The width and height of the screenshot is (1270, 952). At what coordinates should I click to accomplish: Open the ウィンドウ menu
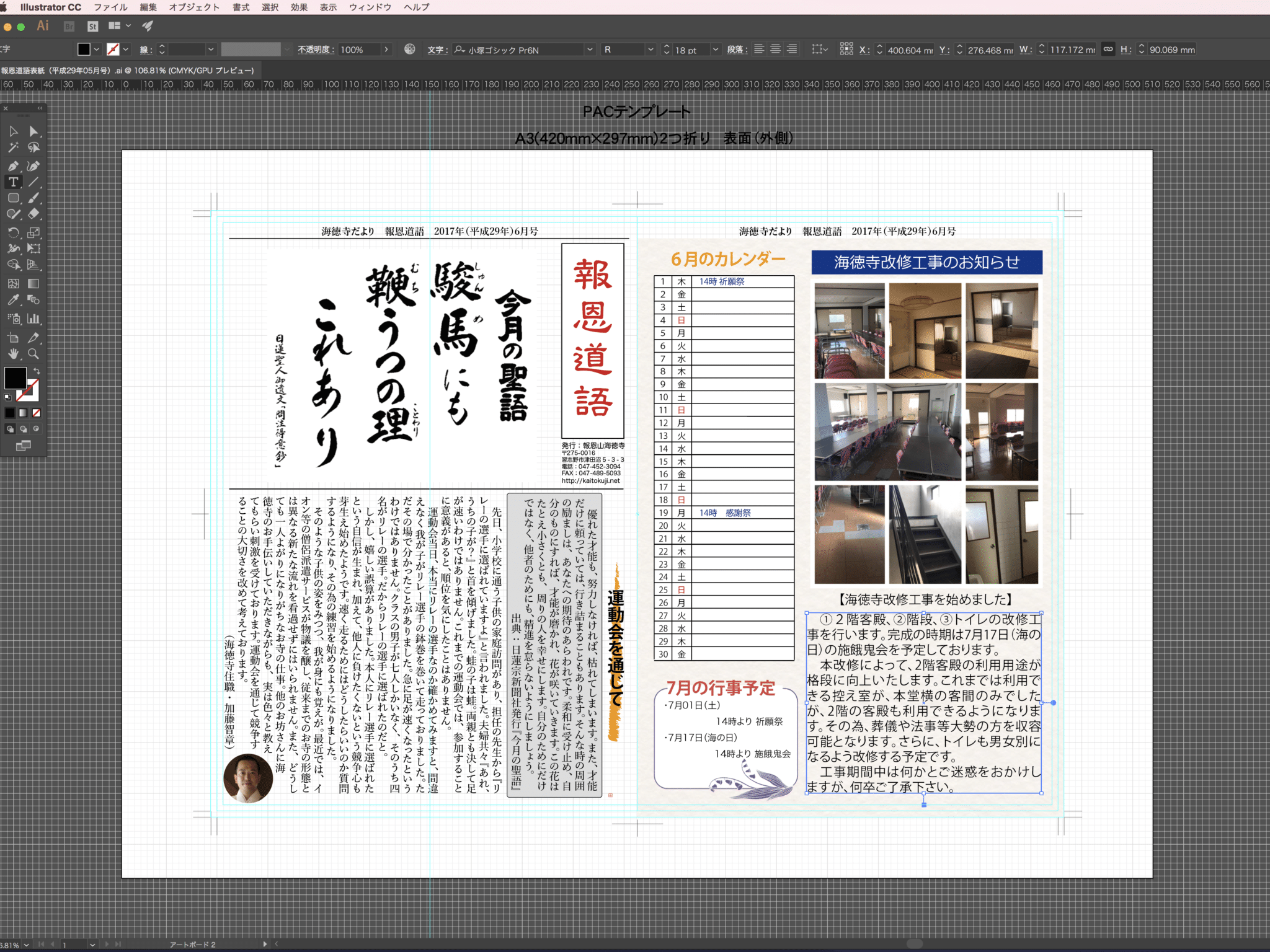pos(370,7)
